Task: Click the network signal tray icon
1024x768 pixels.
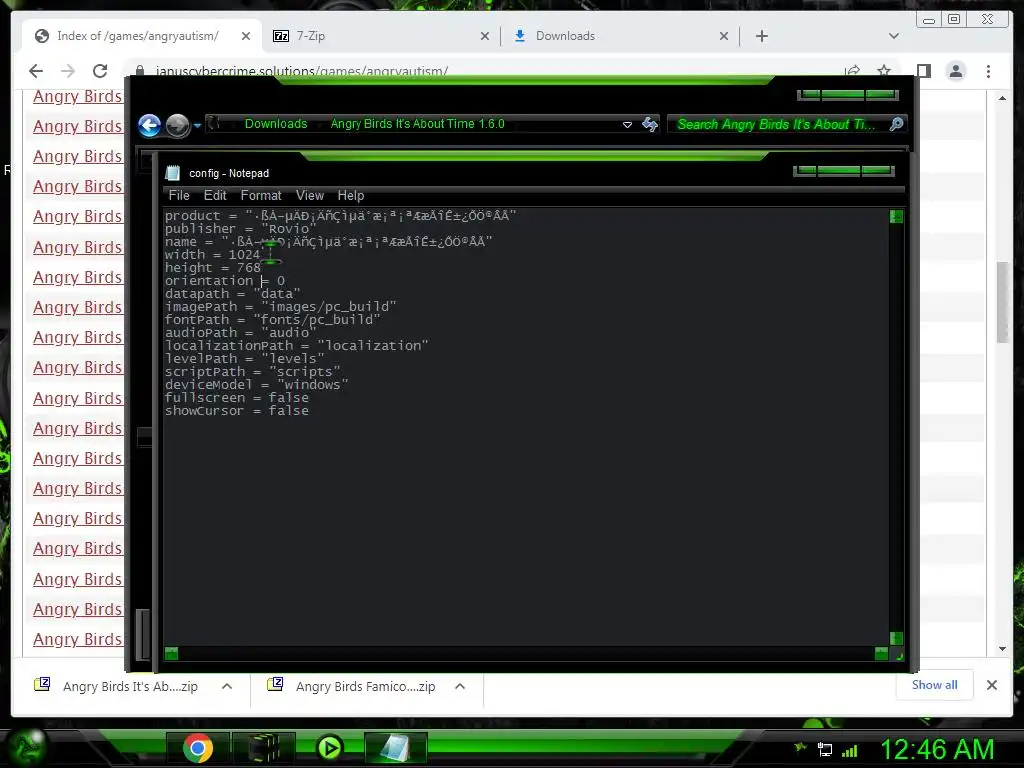Action: point(850,750)
